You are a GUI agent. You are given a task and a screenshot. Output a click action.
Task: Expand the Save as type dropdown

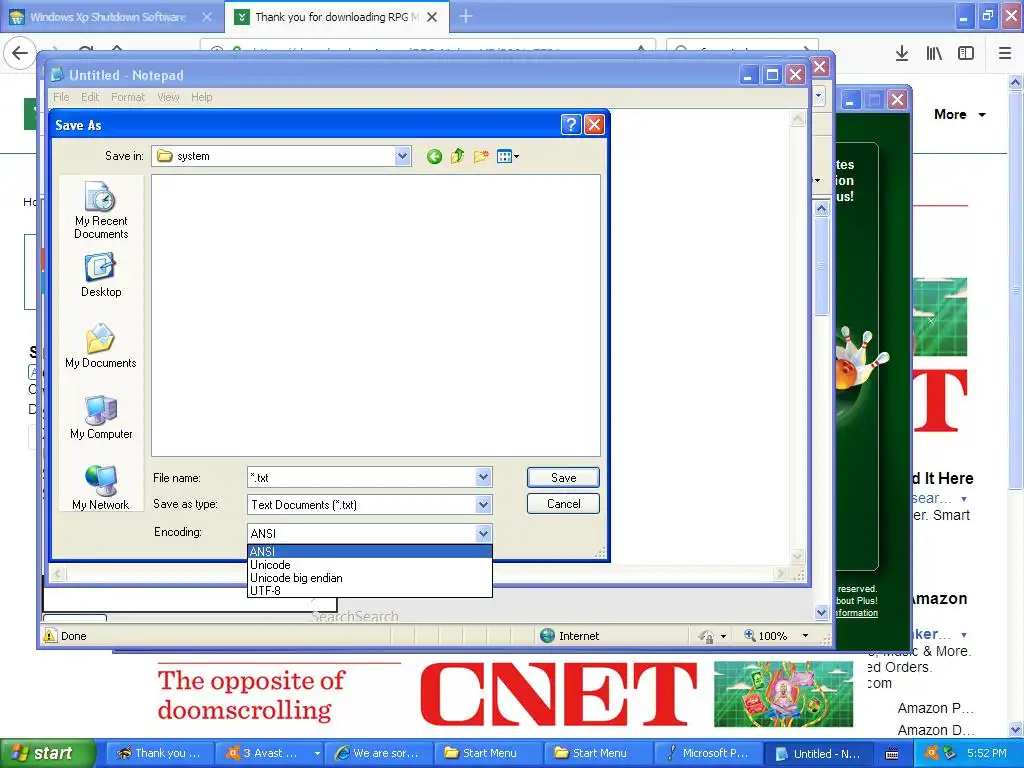point(483,504)
